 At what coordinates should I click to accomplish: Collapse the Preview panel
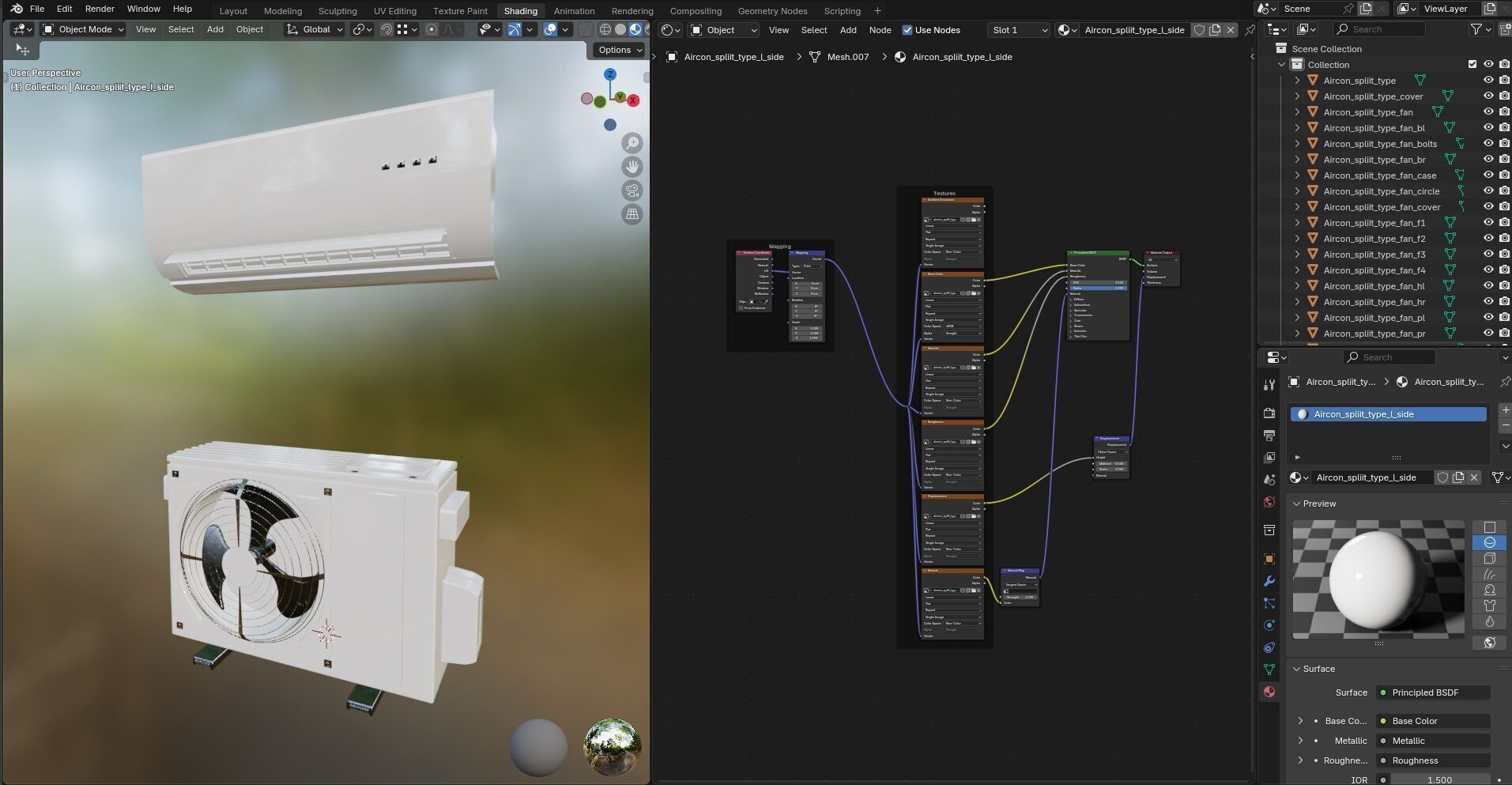point(1297,504)
